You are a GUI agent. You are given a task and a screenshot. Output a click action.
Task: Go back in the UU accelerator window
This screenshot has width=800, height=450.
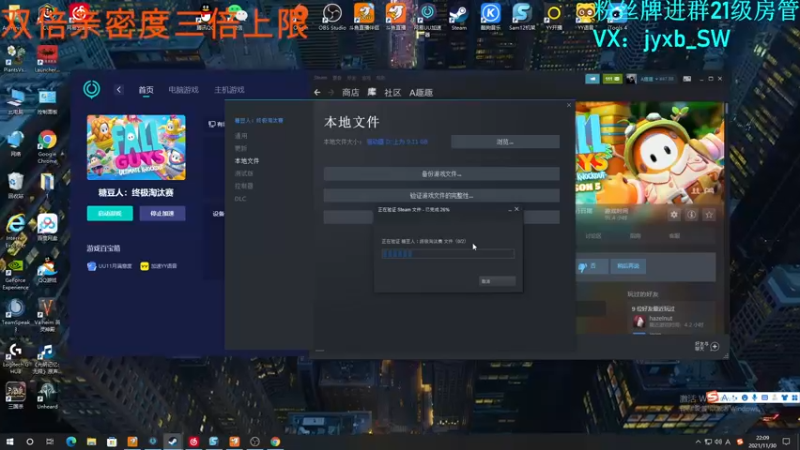point(119,90)
